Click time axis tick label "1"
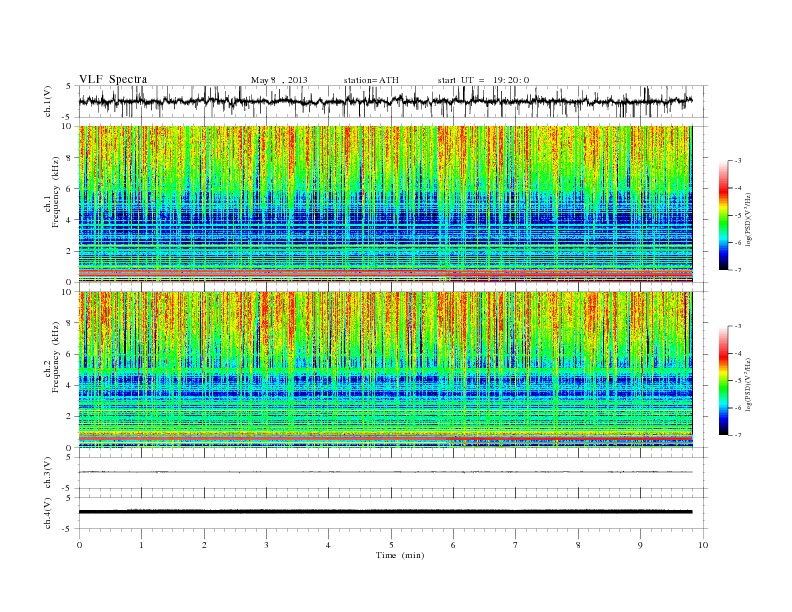792x612 pixels. coord(141,545)
